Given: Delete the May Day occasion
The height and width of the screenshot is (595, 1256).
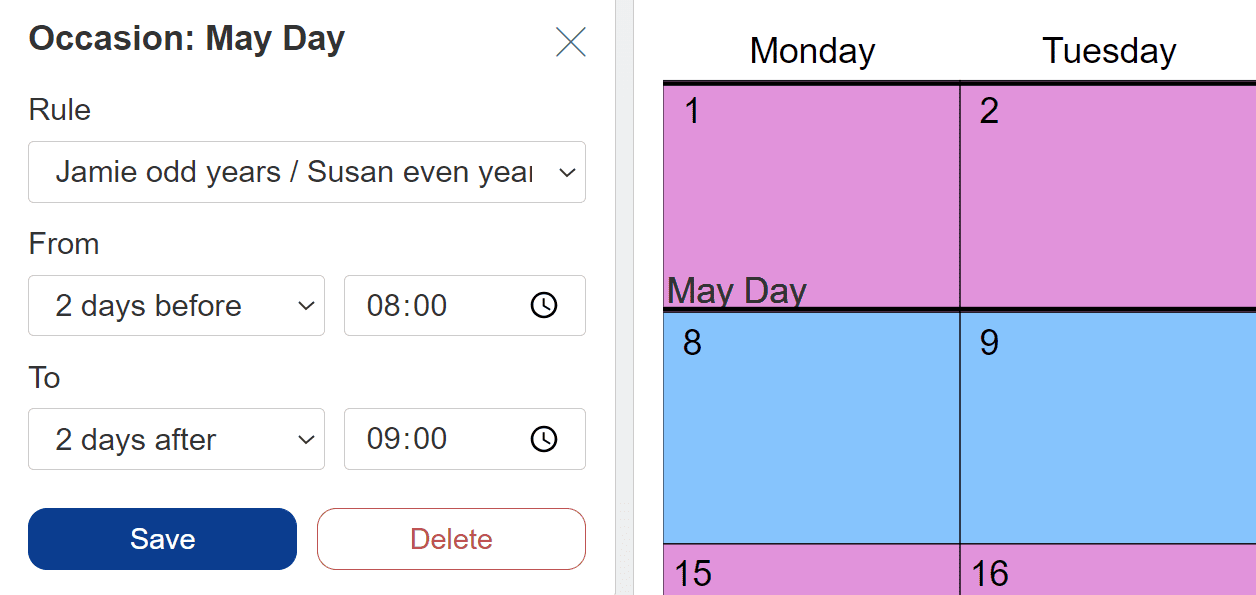Looking at the screenshot, I should 451,539.
